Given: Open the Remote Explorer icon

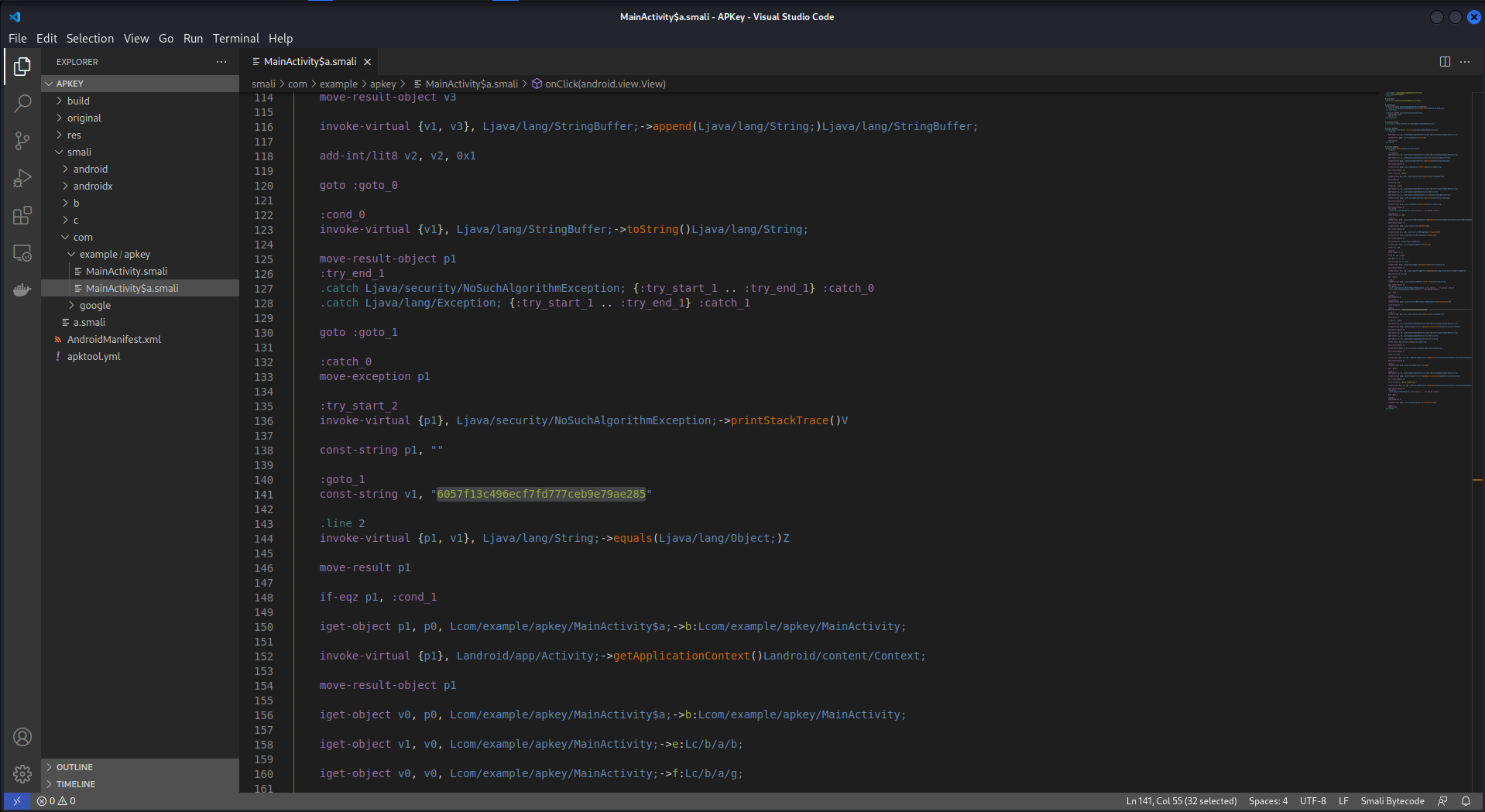Looking at the screenshot, I should coord(22,252).
